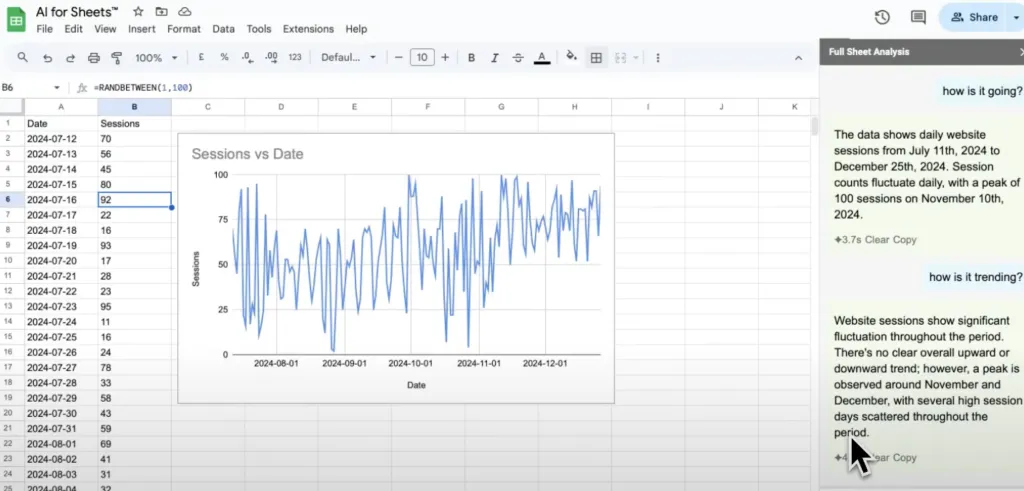This screenshot has width=1024, height=491.
Task: Print the spreadsheet using the printer icon
Action: (x=93, y=58)
